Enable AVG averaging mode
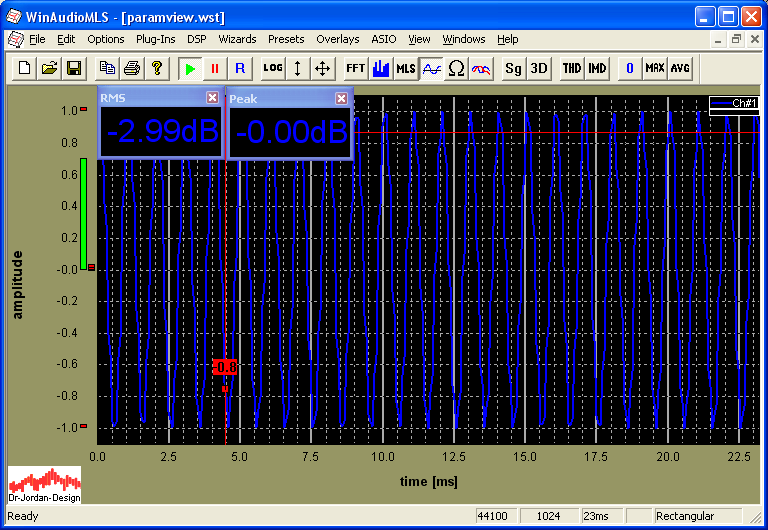Screen dimensions: 768x530 [x=680, y=68]
